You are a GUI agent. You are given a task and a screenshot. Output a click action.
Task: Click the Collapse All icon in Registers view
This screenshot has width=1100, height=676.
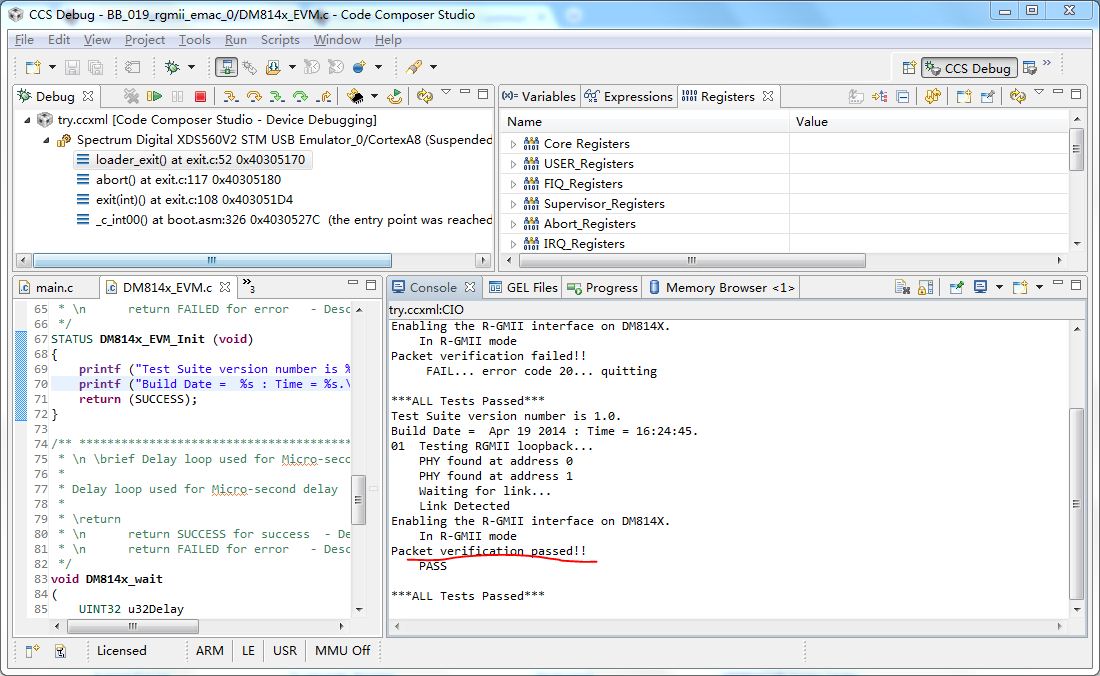pos(903,96)
